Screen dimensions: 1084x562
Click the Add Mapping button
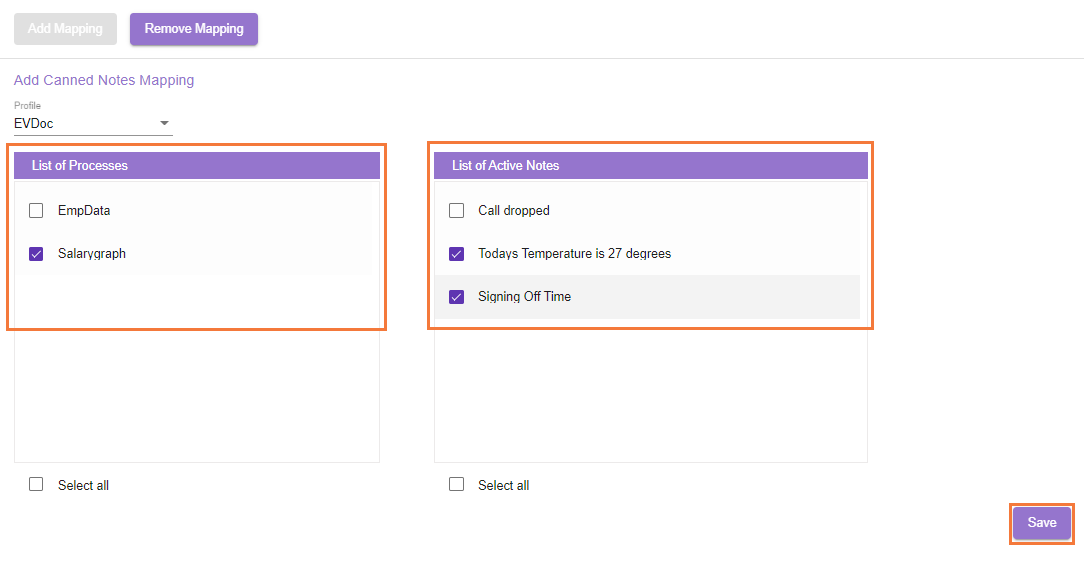tap(65, 29)
